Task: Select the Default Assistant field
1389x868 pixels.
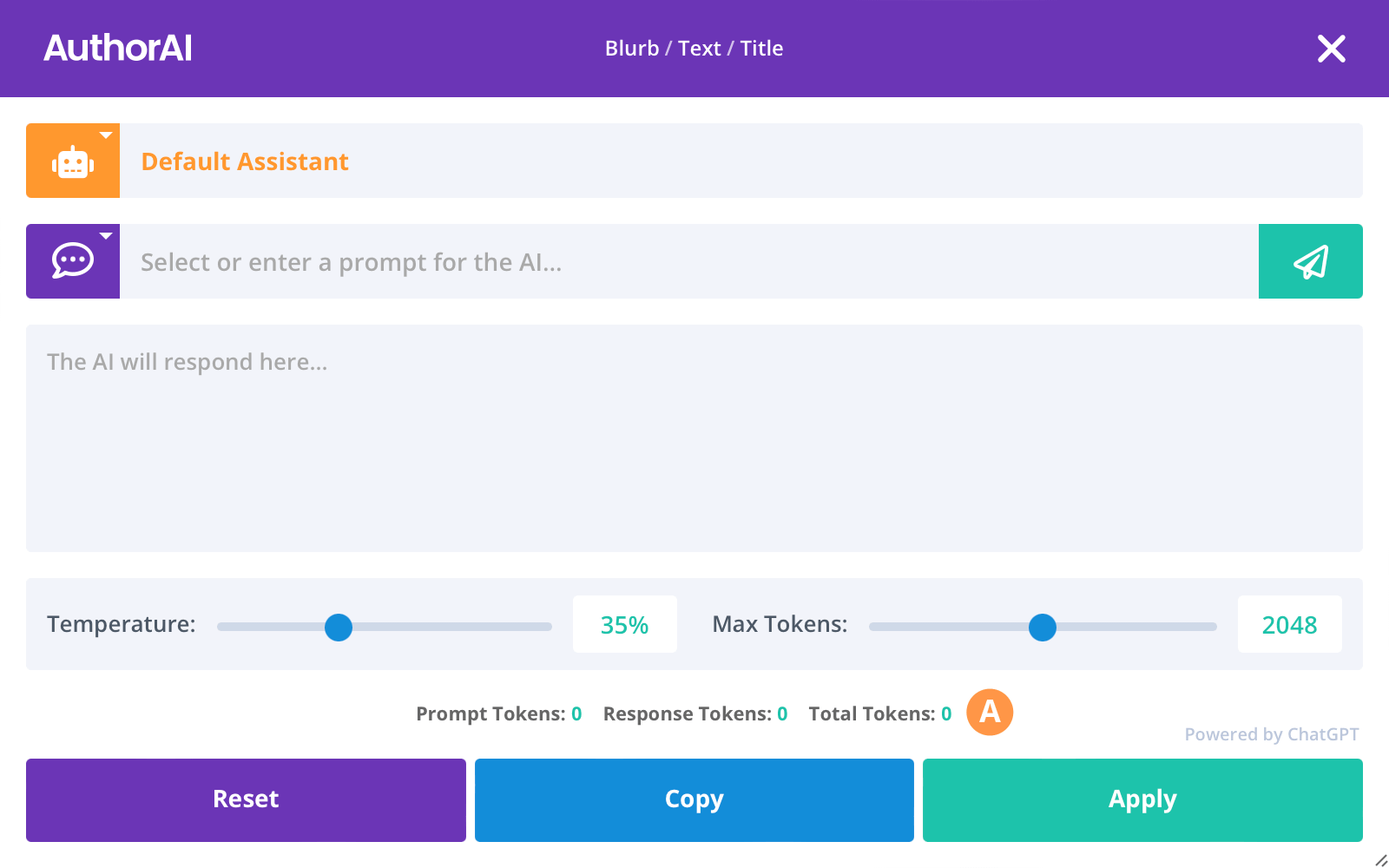Action: tap(741, 161)
